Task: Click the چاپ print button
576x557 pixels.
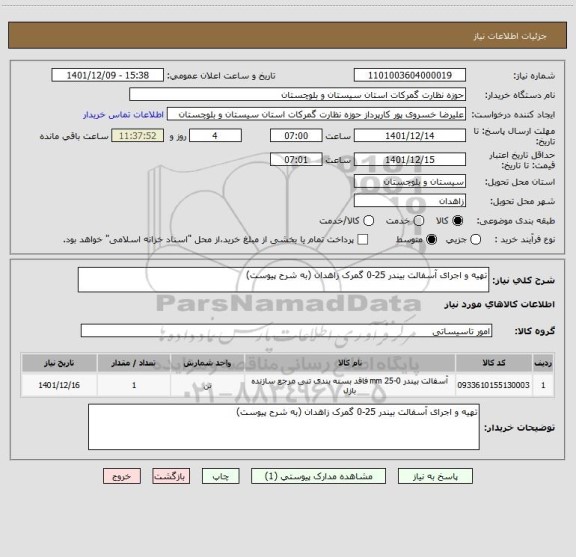Action: click(221, 476)
